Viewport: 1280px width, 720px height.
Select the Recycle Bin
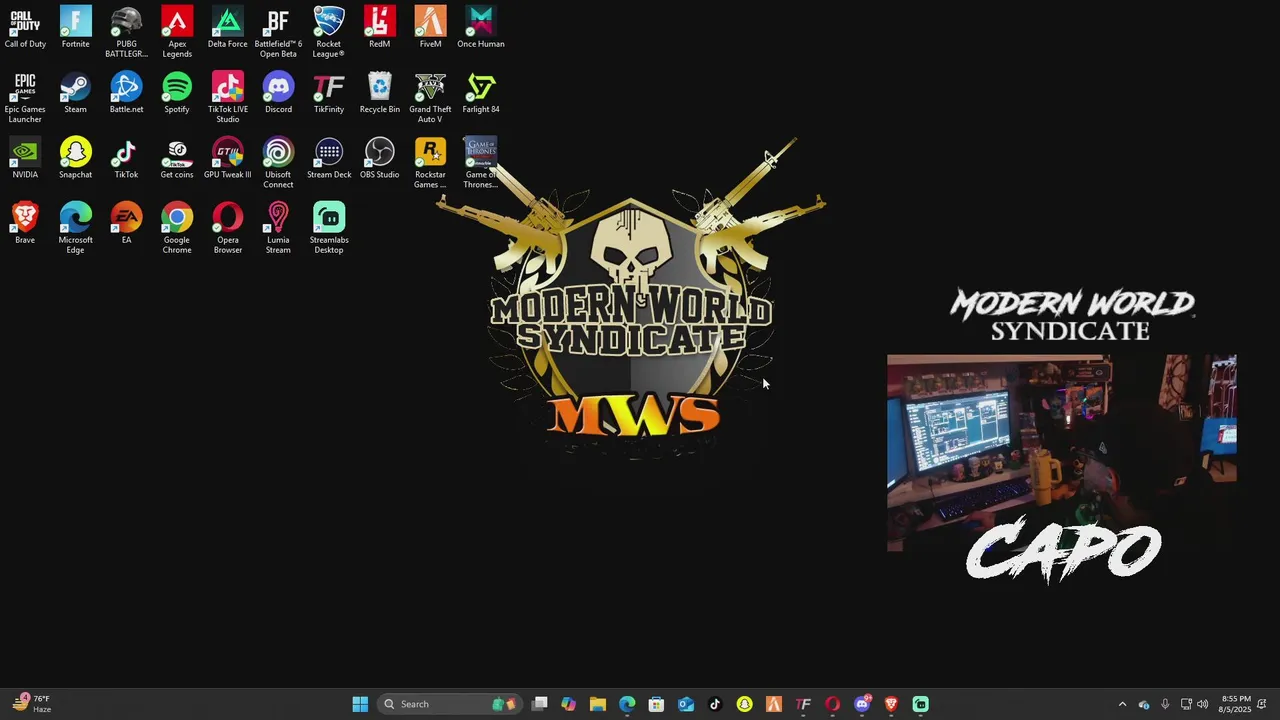coord(379,93)
